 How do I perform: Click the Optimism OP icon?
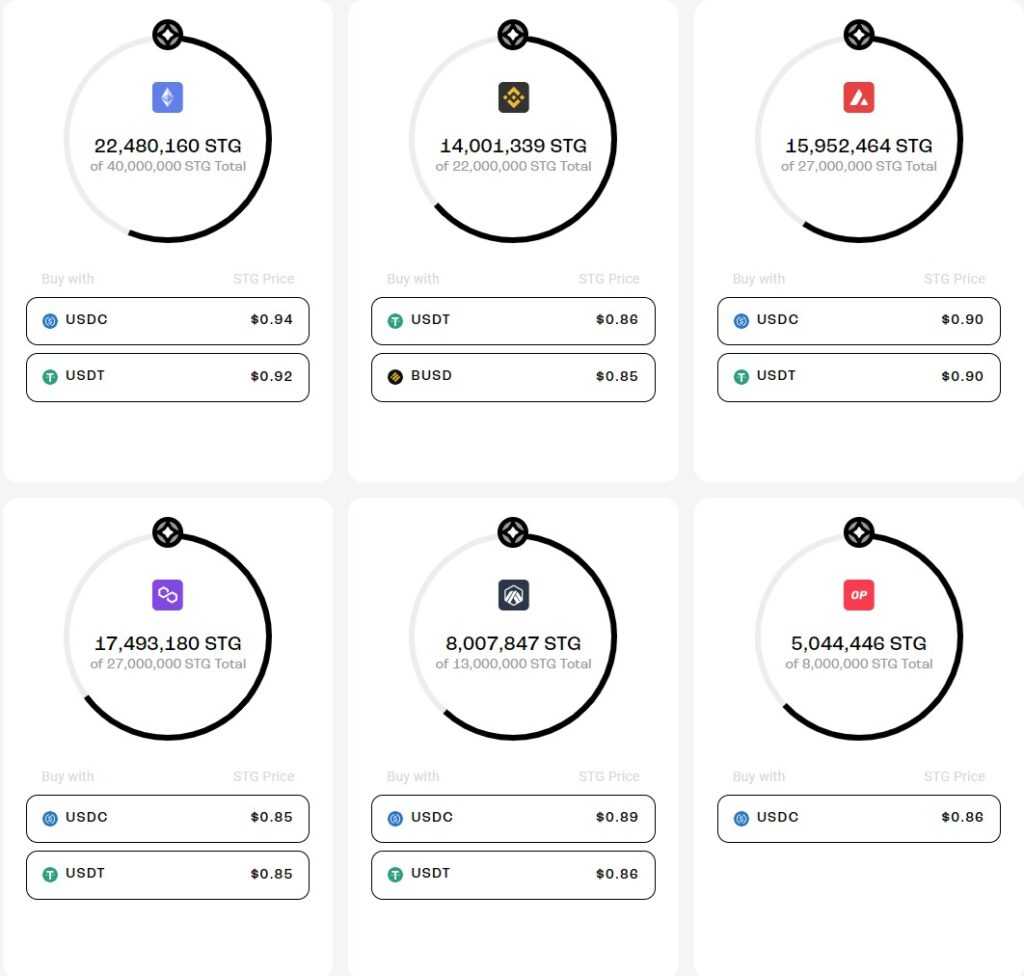point(859,595)
